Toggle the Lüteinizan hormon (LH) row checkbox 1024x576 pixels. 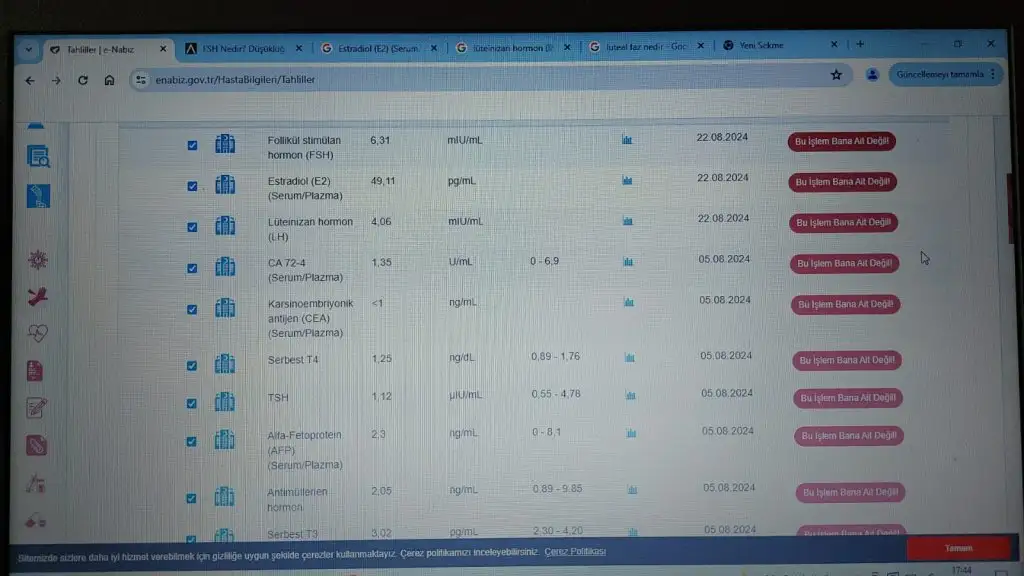point(193,227)
